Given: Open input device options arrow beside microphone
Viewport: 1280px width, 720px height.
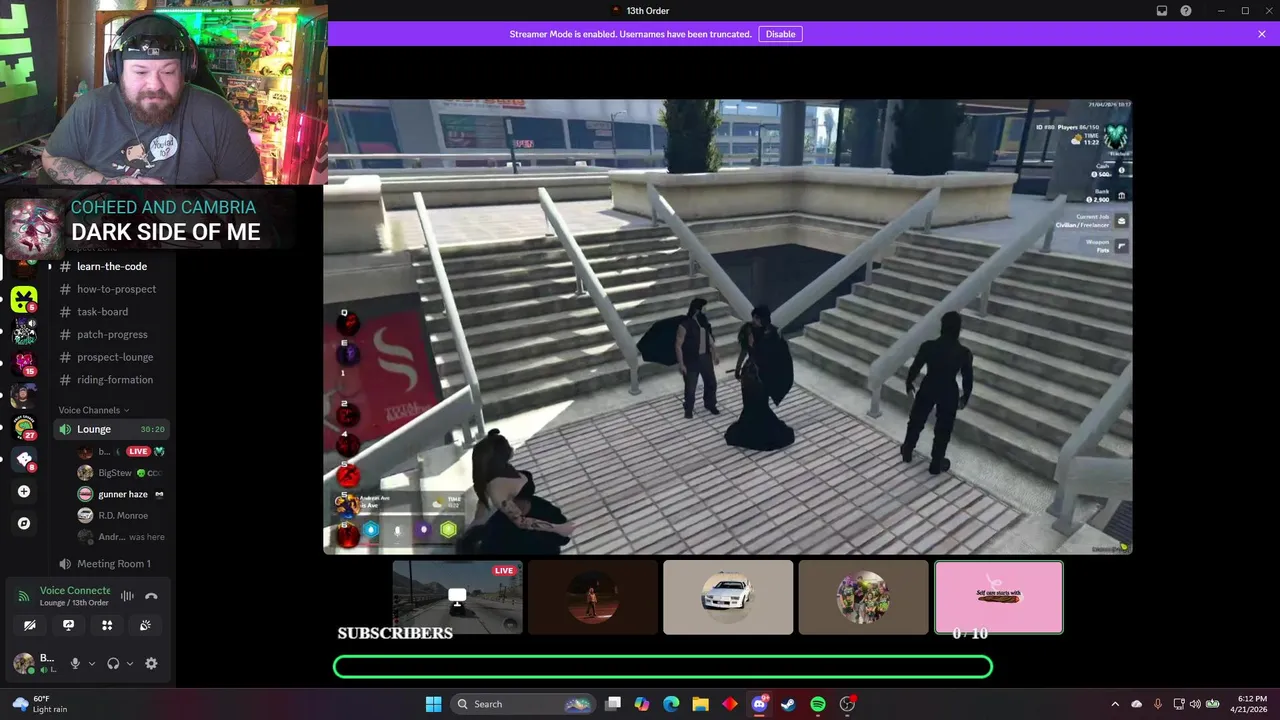Looking at the screenshot, I should pyautogui.click(x=92, y=663).
